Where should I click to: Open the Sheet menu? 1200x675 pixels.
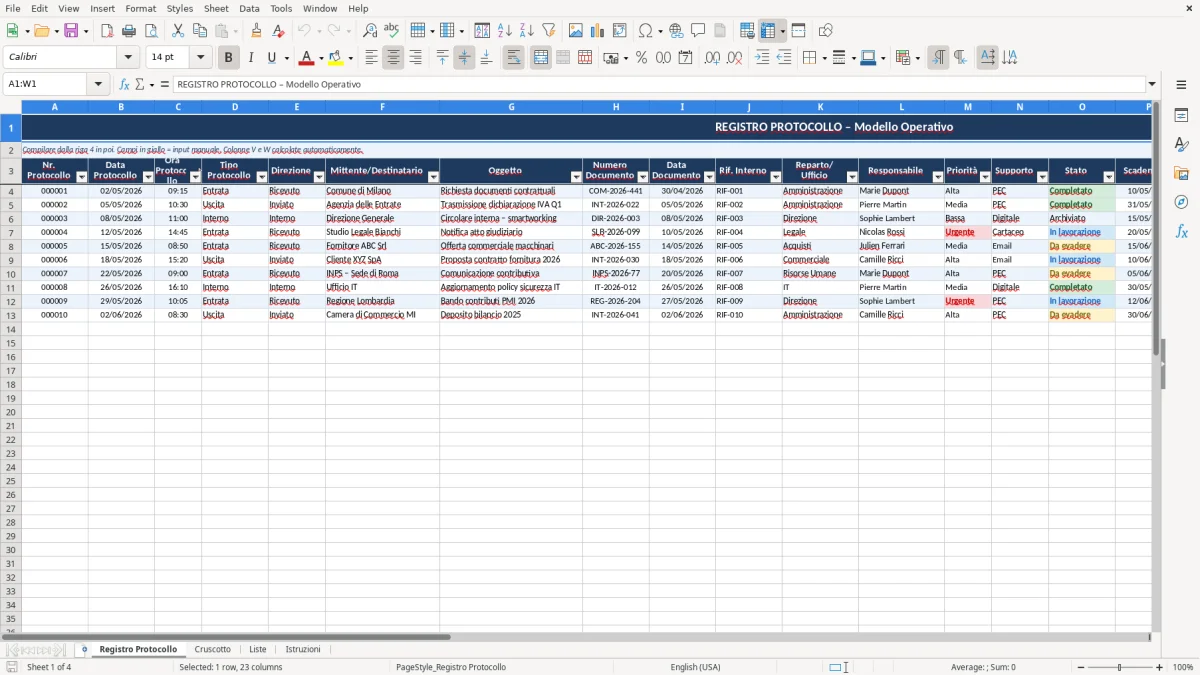pyautogui.click(x=216, y=8)
